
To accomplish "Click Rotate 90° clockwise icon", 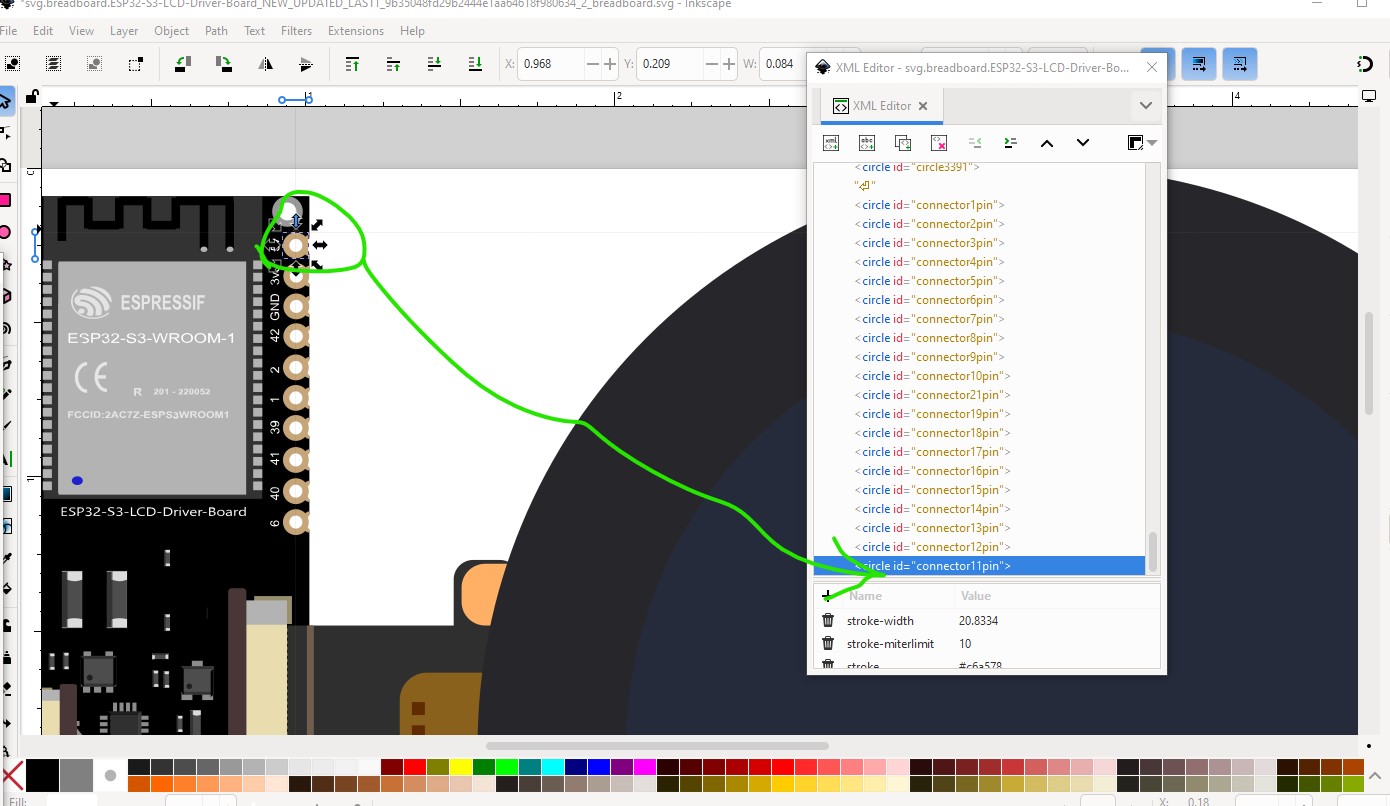I will (x=224, y=64).
